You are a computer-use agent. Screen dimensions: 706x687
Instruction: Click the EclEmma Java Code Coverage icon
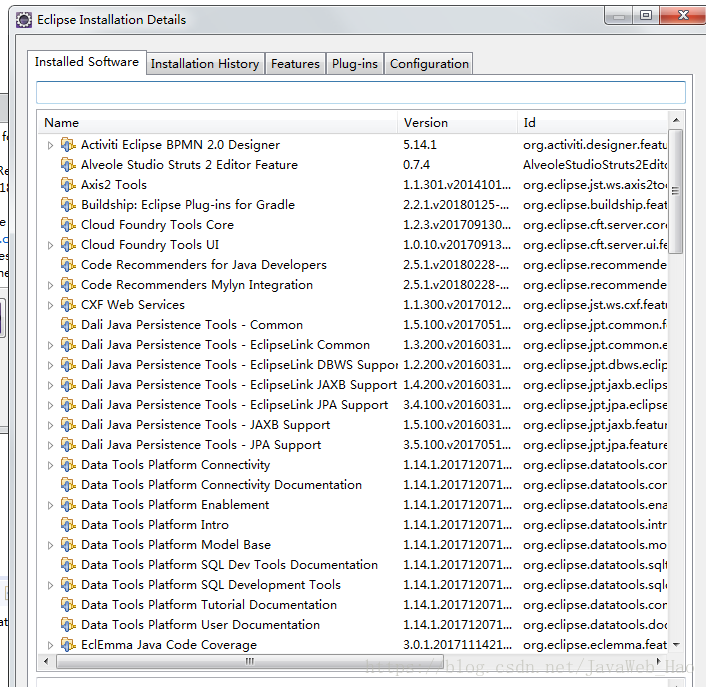coord(68,645)
